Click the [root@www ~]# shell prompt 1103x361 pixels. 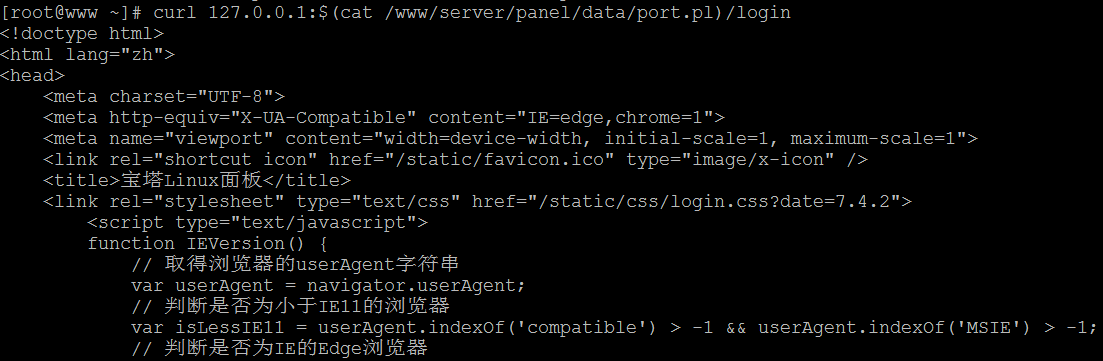click(72, 13)
